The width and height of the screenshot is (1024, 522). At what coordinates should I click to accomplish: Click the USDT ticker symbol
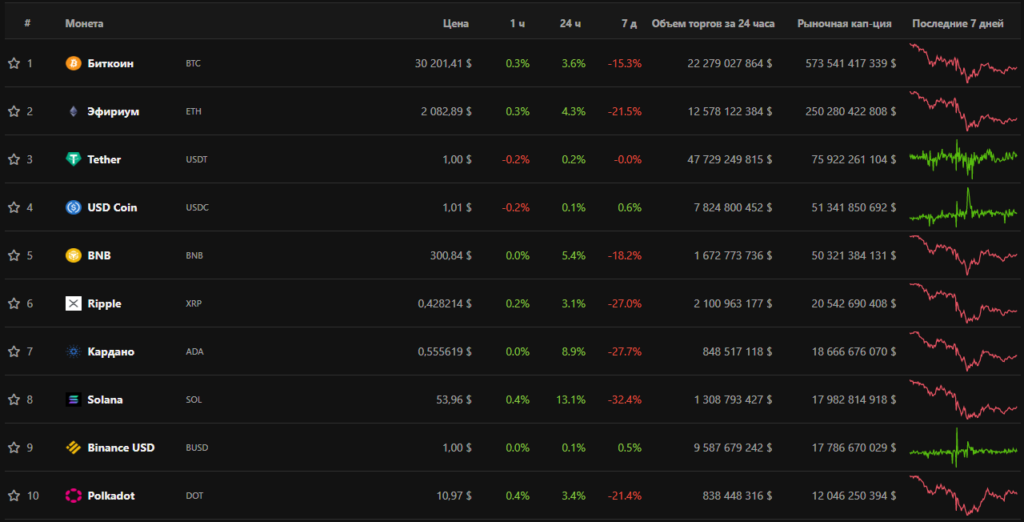pos(197,160)
